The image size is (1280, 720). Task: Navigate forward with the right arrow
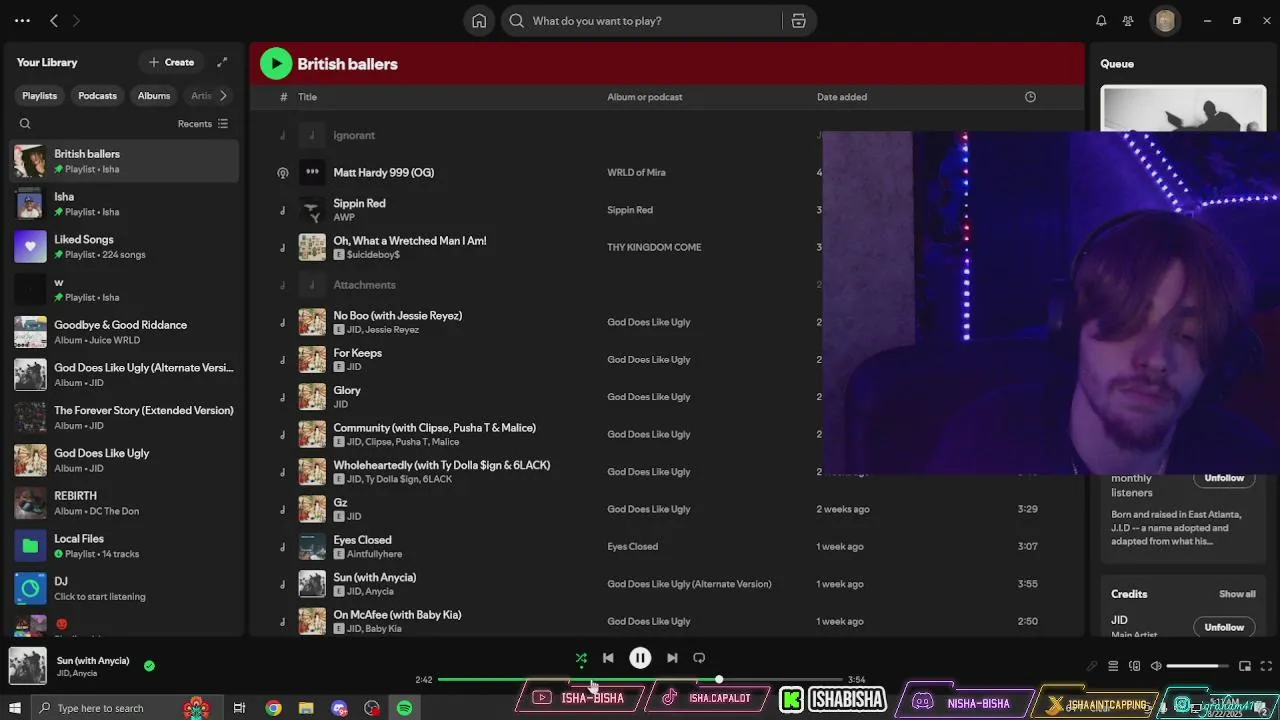click(x=76, y=20)
